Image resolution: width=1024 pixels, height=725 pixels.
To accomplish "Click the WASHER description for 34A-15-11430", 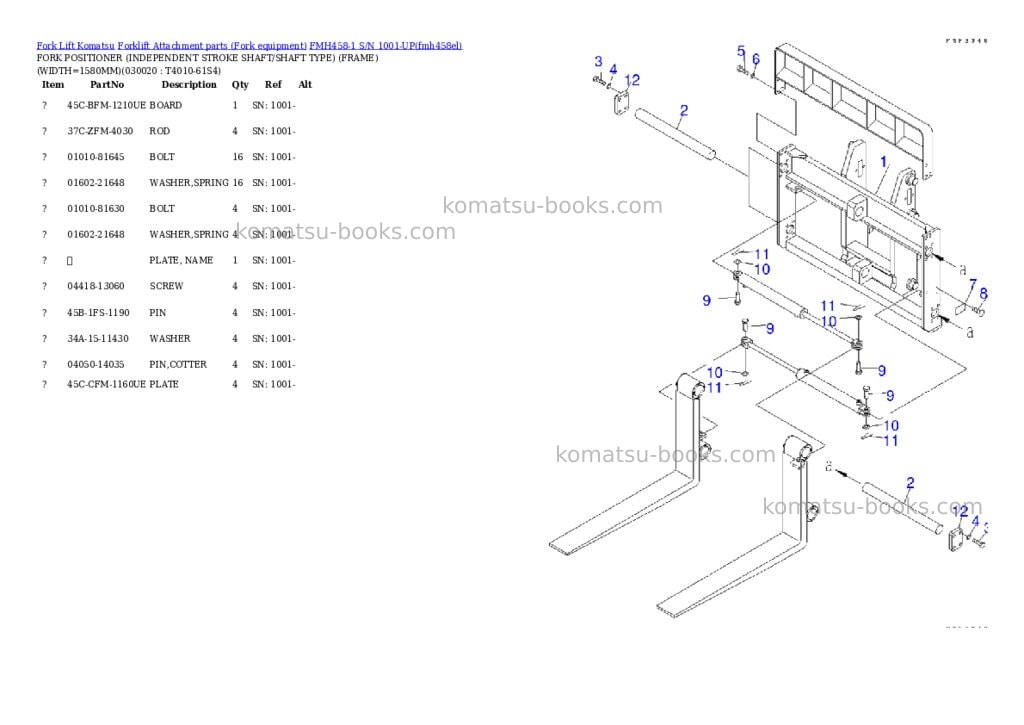I will 170,339.
